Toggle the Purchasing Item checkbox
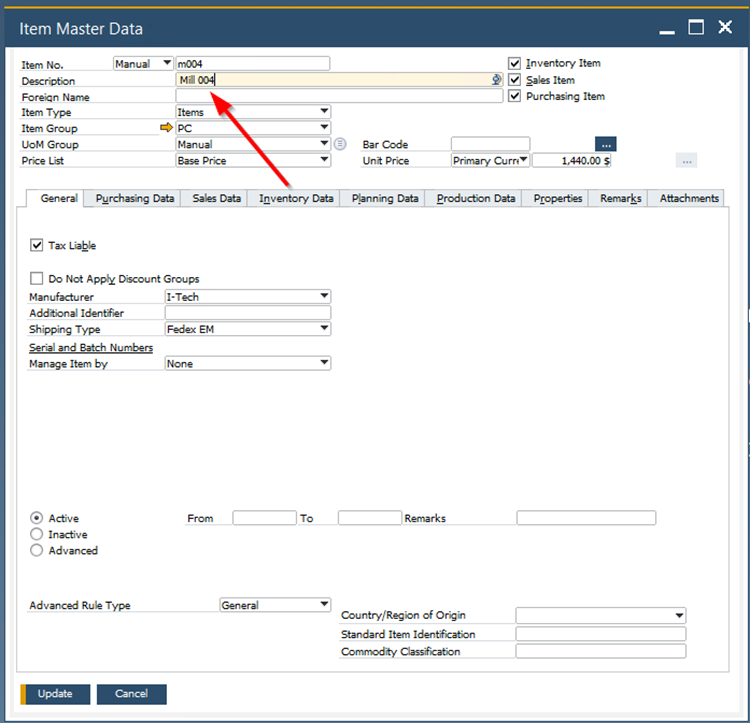Image resolution: width=750 pixels, height=723 pixels. tap(514, 96)
